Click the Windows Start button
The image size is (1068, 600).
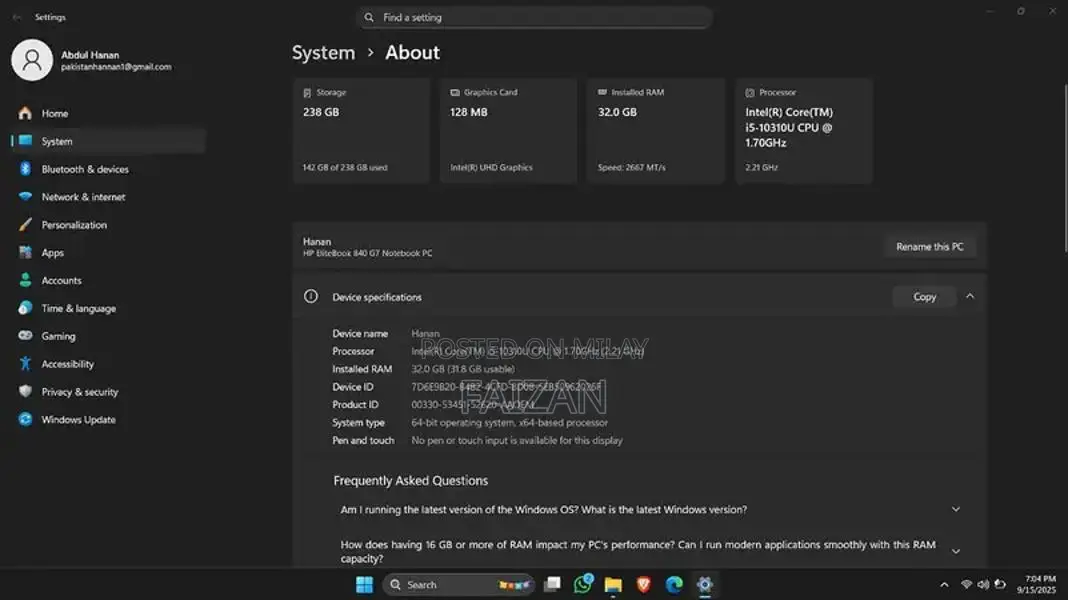pos(364,584)
